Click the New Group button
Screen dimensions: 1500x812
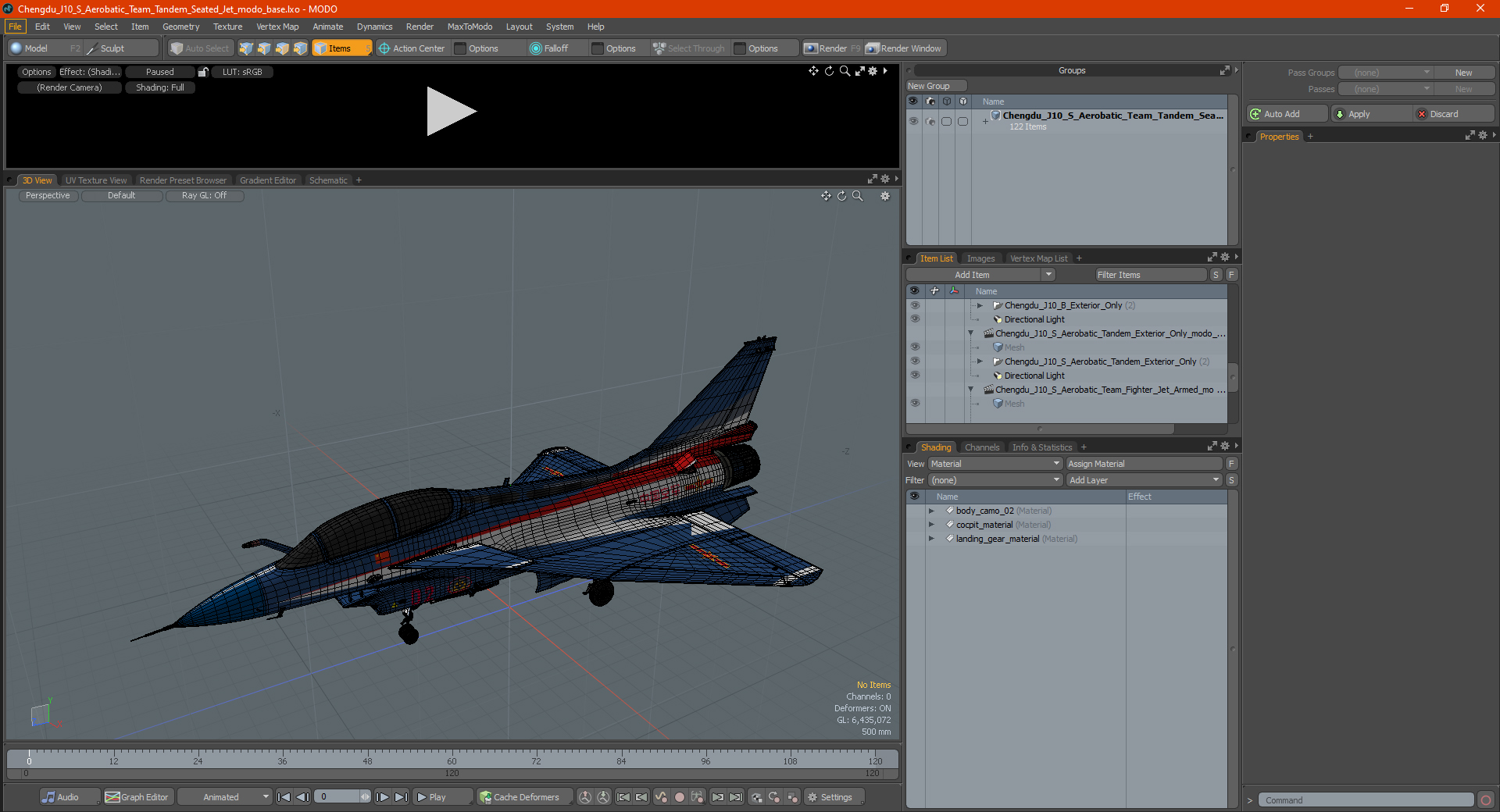coord(936,86)
